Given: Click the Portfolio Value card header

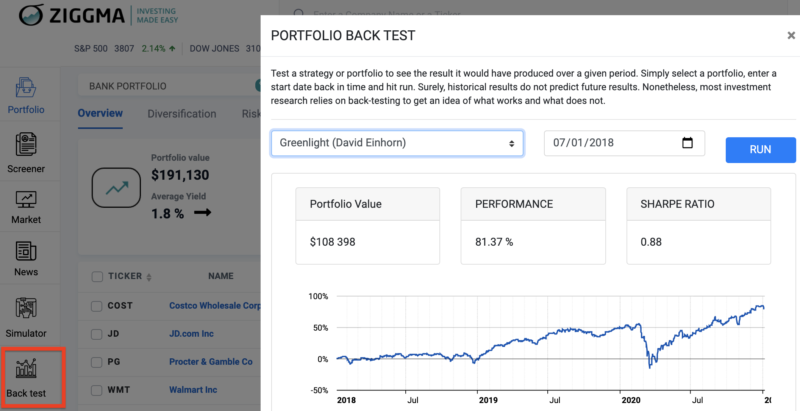Looking at the screenshot, I should click(x=367, y=204).
